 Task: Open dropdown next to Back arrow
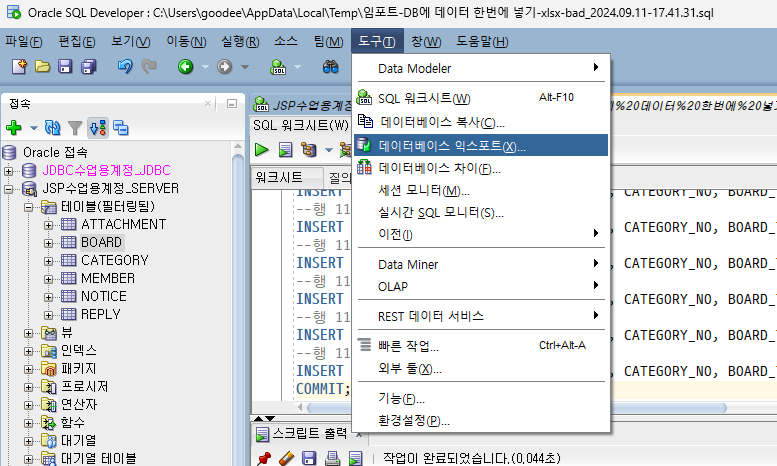(x=205, y=67)
